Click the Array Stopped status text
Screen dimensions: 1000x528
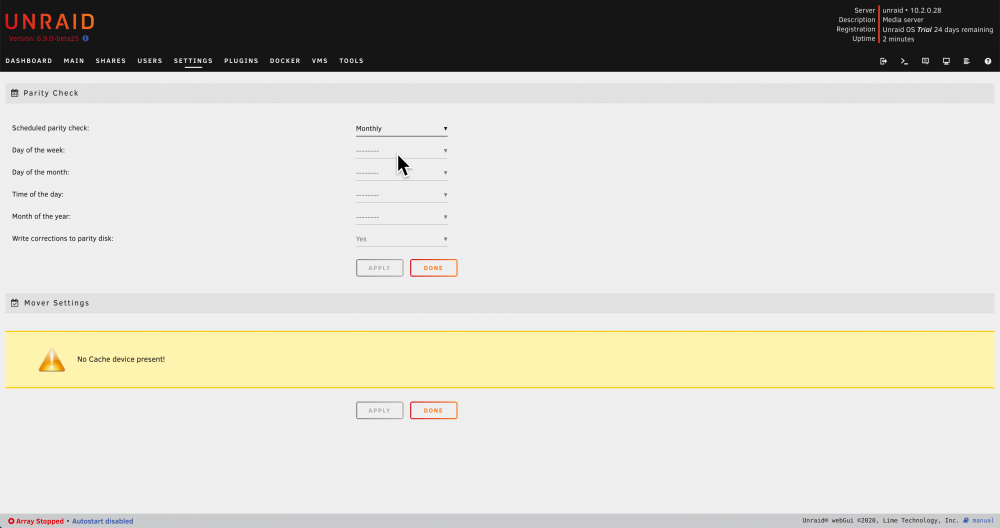point(40,521)
